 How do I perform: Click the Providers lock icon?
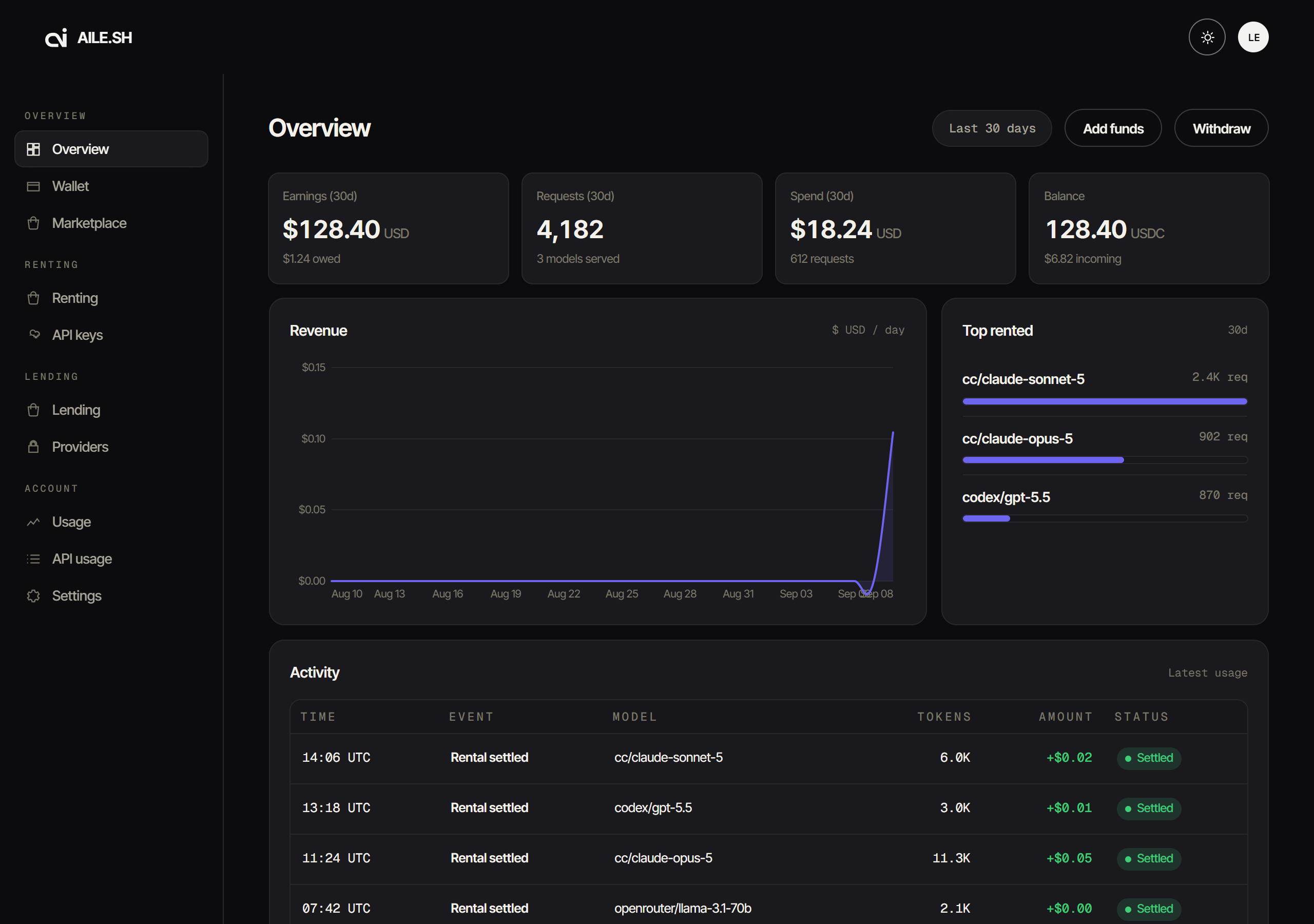(33, 447)
